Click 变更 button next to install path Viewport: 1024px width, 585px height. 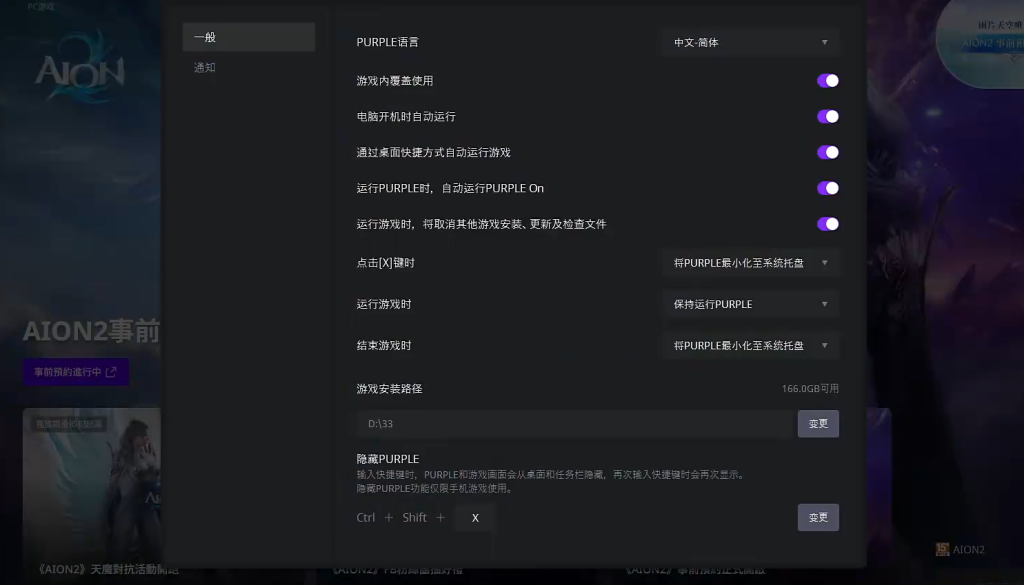click(817, 424)
